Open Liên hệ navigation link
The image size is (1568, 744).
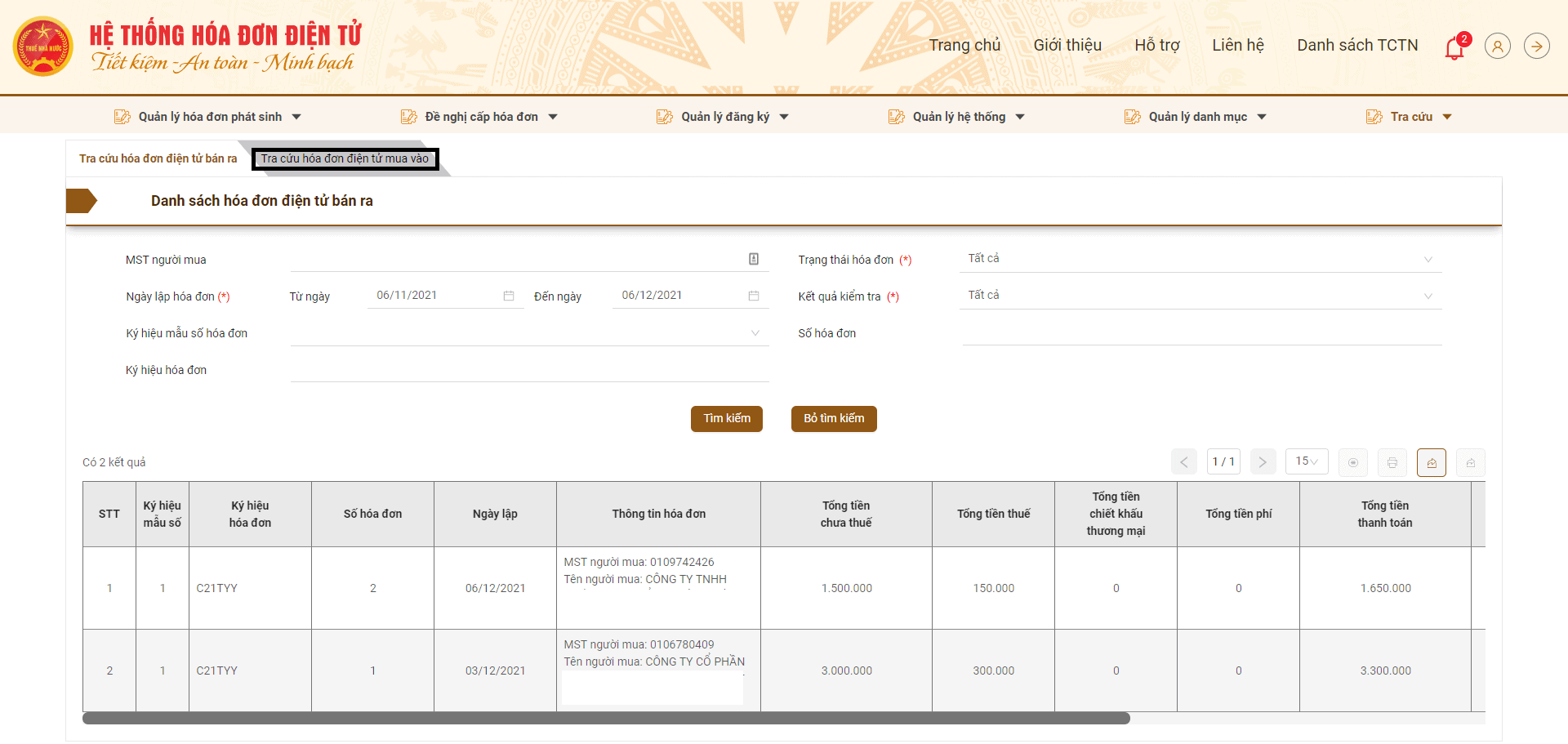tap(1238, 46)
